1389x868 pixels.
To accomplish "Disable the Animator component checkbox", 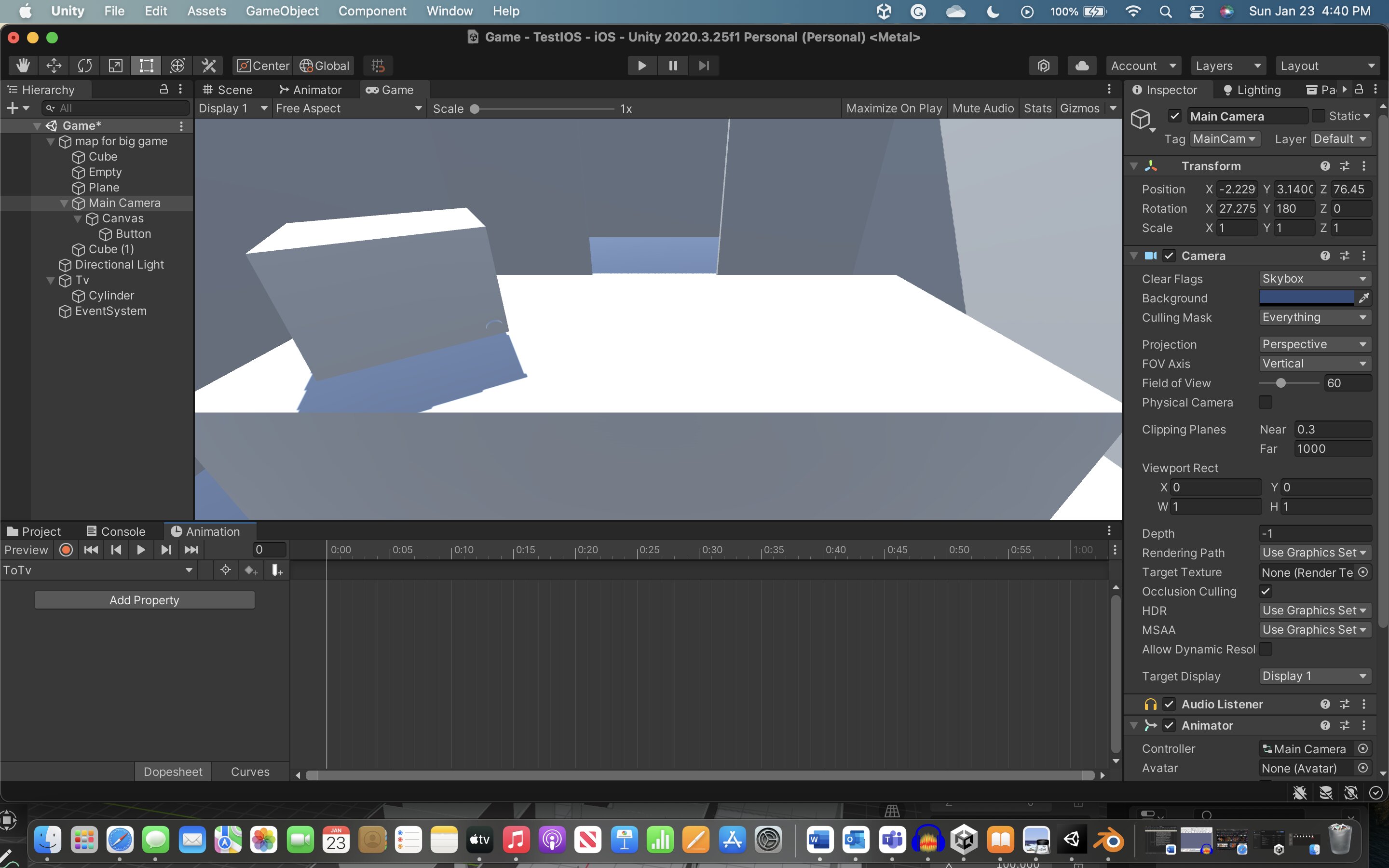I will (1169, 726).
